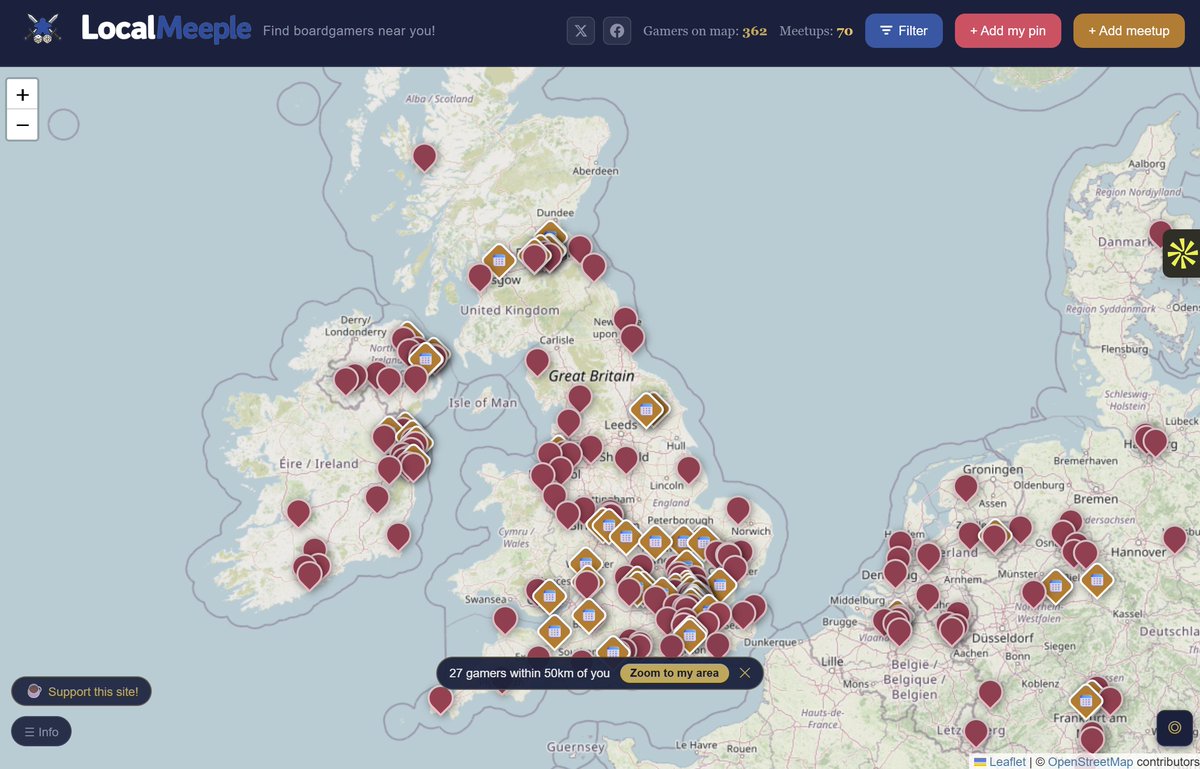Viewport: 1200px width, 769px height.
Task: Select the gamer pin near Swansea
Action: (x=506, y=620)
